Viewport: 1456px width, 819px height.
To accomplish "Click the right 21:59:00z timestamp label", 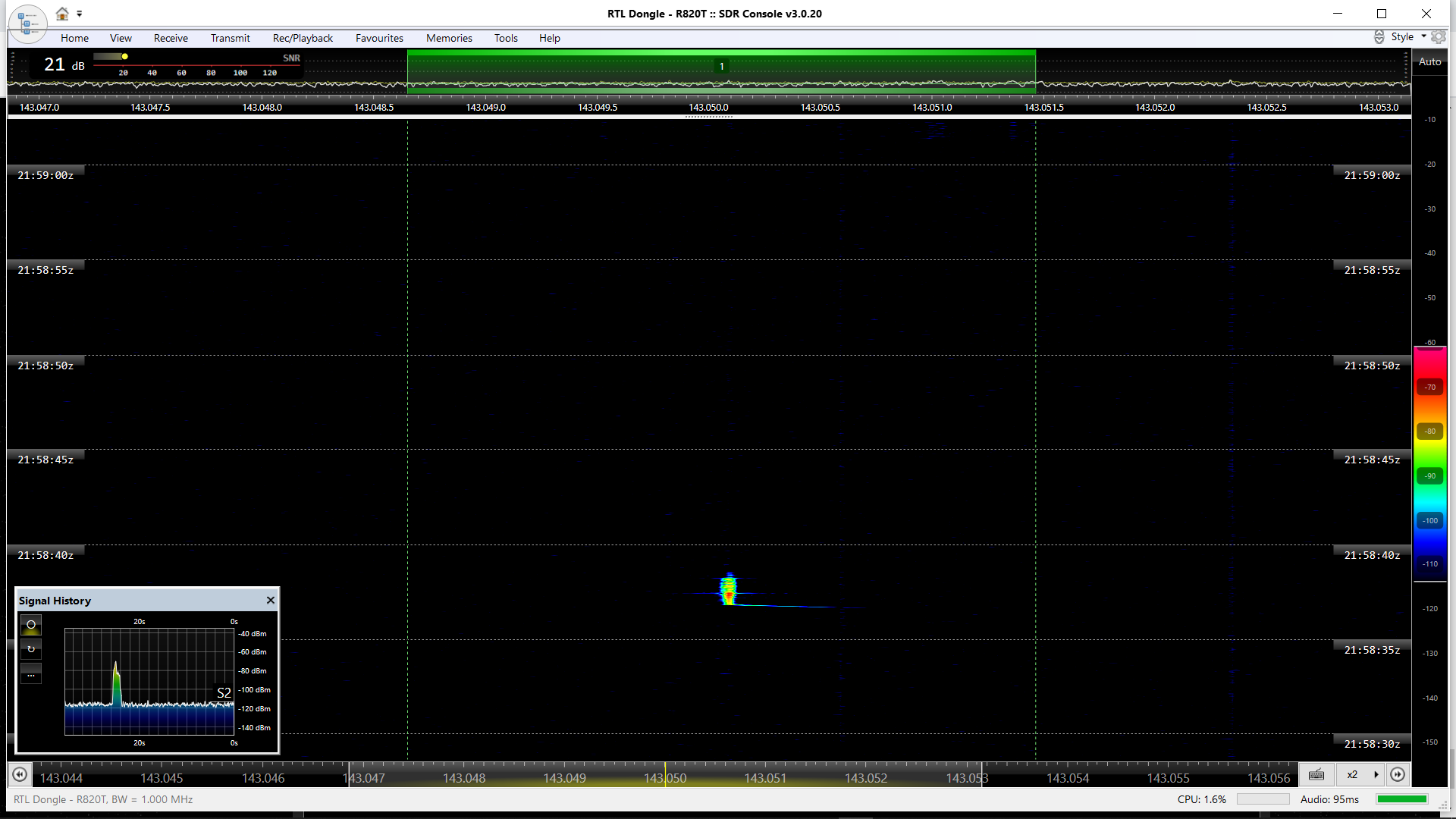I will (1372, 175).
